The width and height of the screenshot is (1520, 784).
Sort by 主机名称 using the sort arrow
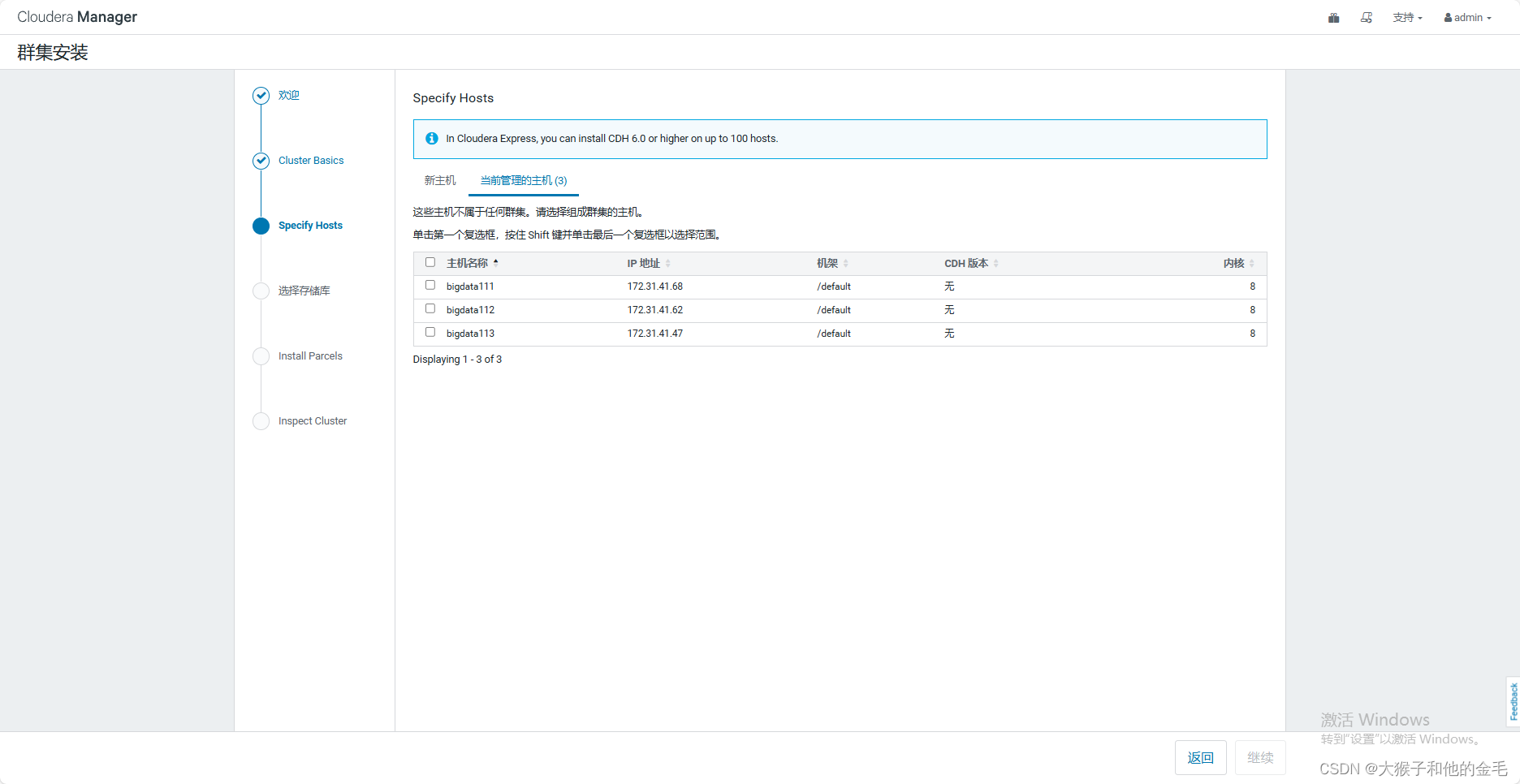click(495, 263)
